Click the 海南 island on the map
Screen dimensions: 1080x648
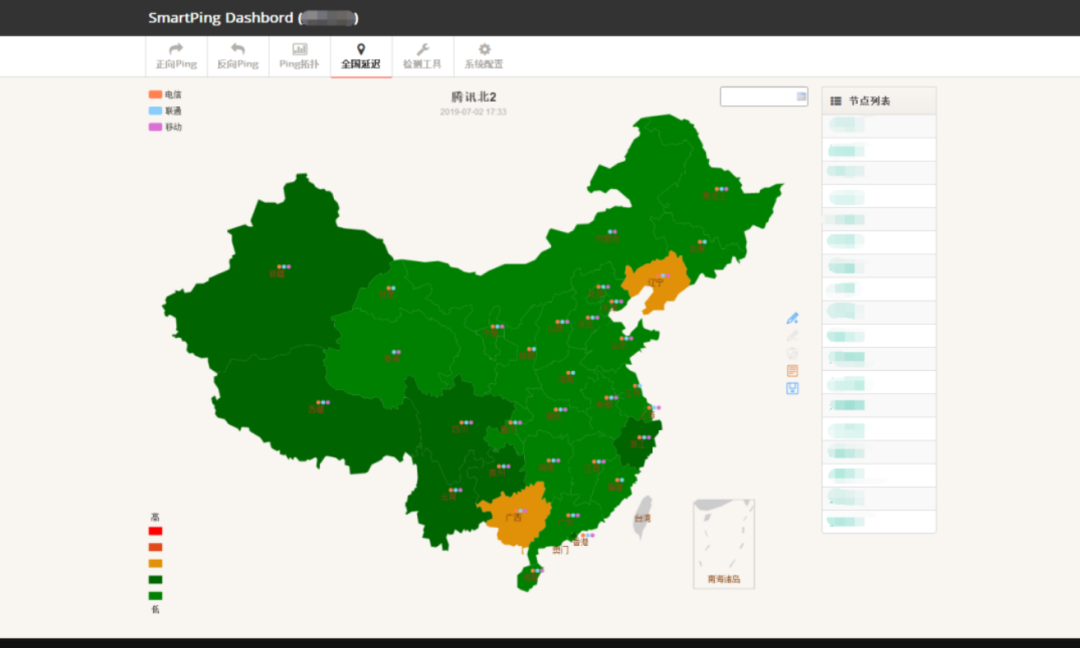(x=528, y=578)
